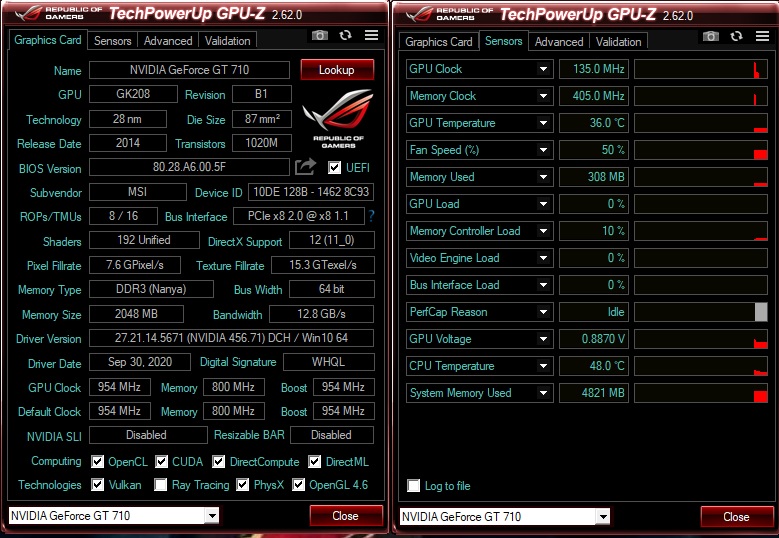Switch to the Validation tab in the left window
The image size is (779, 538).
tap(227, 41)
